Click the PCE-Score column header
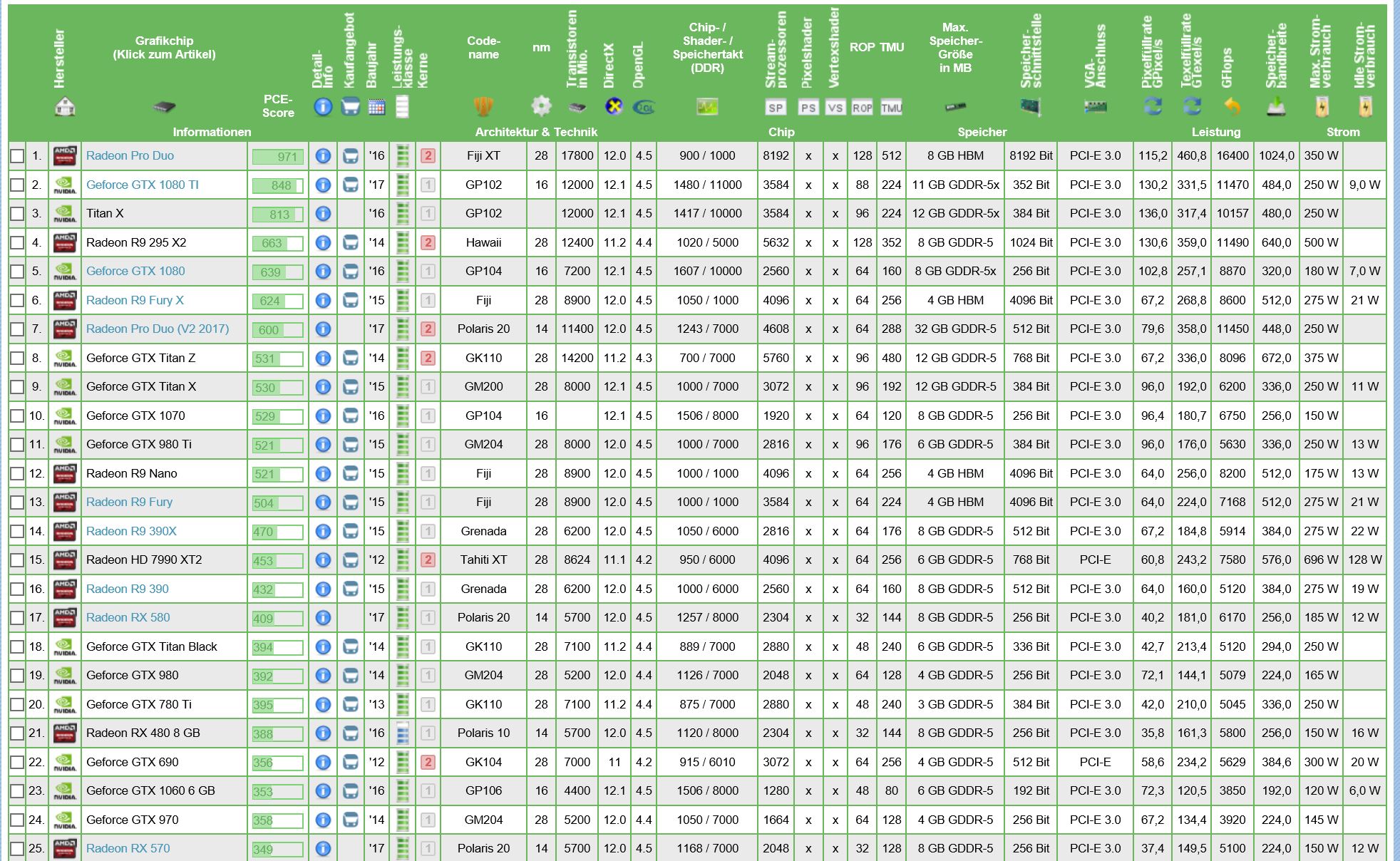Viewport: 1400px width, 861px height. (277, 105)
